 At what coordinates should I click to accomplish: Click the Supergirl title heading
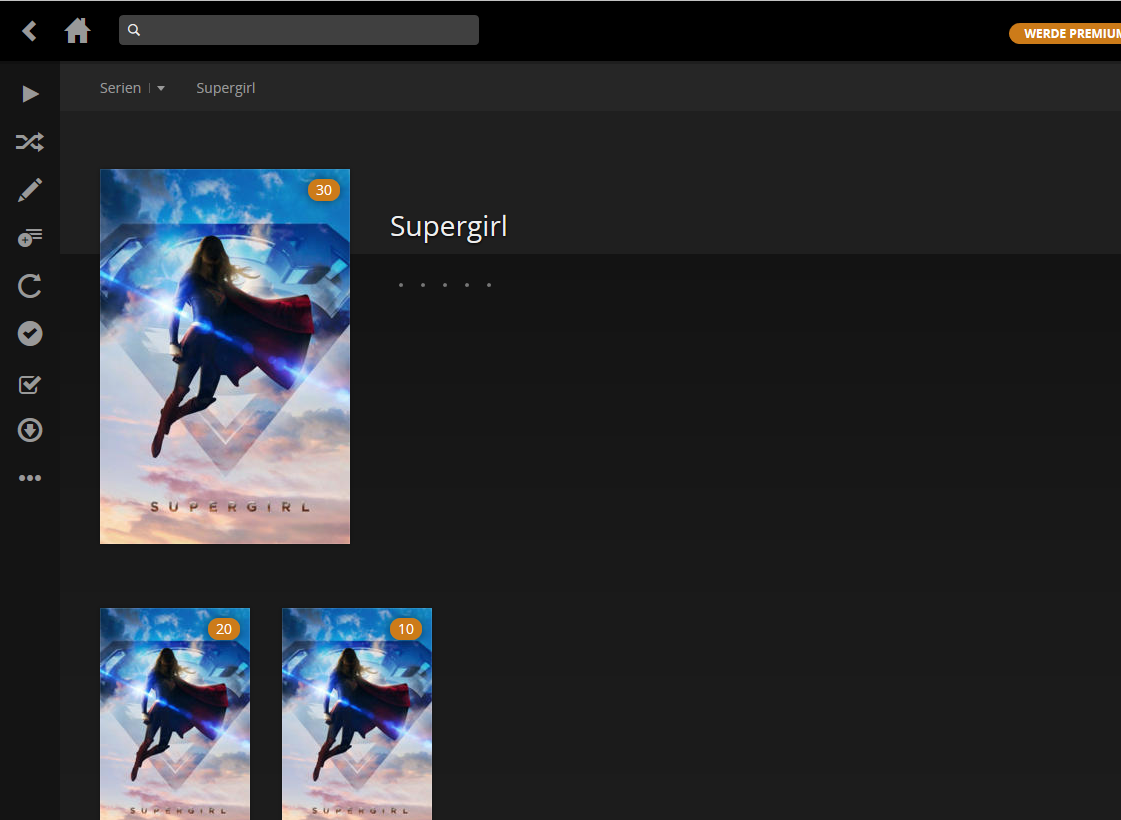click(x=448, y=227)
